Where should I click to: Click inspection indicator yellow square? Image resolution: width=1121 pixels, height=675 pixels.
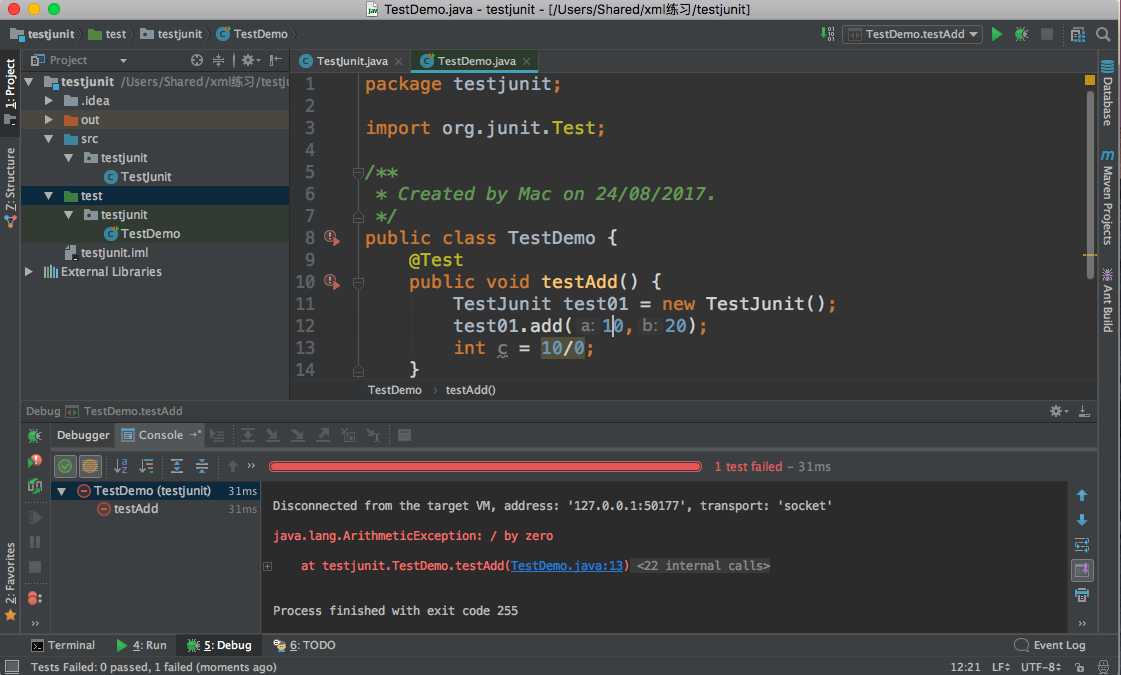coord(1090,80)
